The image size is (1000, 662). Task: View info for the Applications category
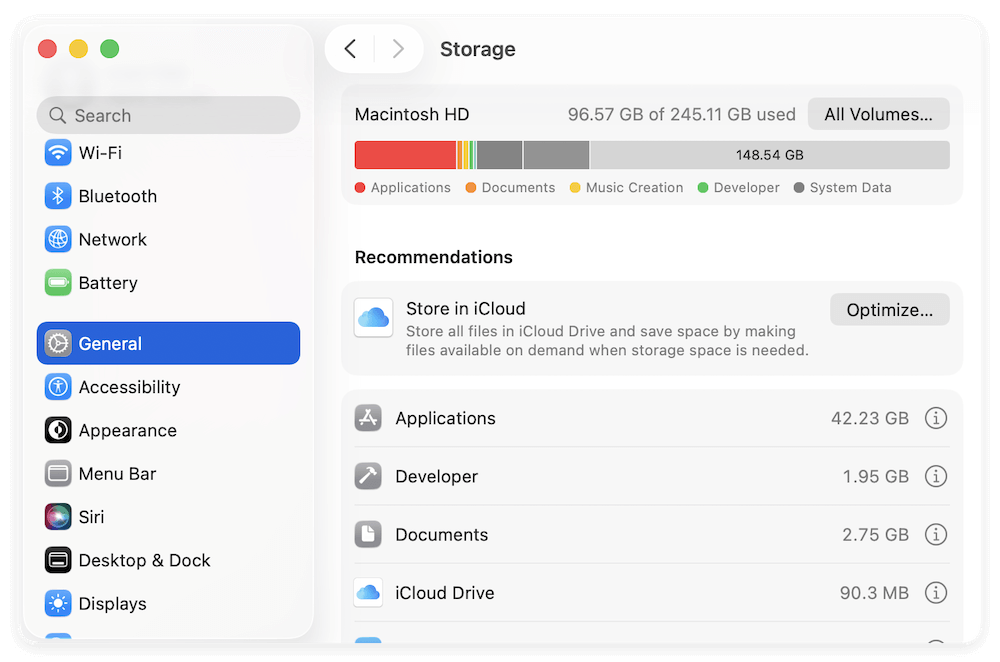pyautogui.click(x=936, y=418)
